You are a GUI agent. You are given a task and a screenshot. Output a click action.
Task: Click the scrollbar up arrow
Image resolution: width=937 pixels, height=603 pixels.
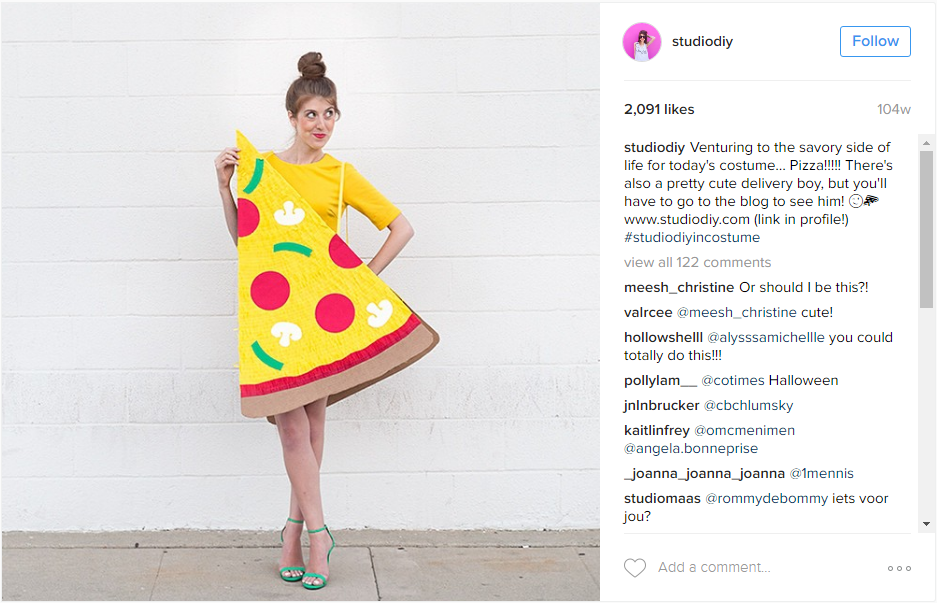[926, 143]
